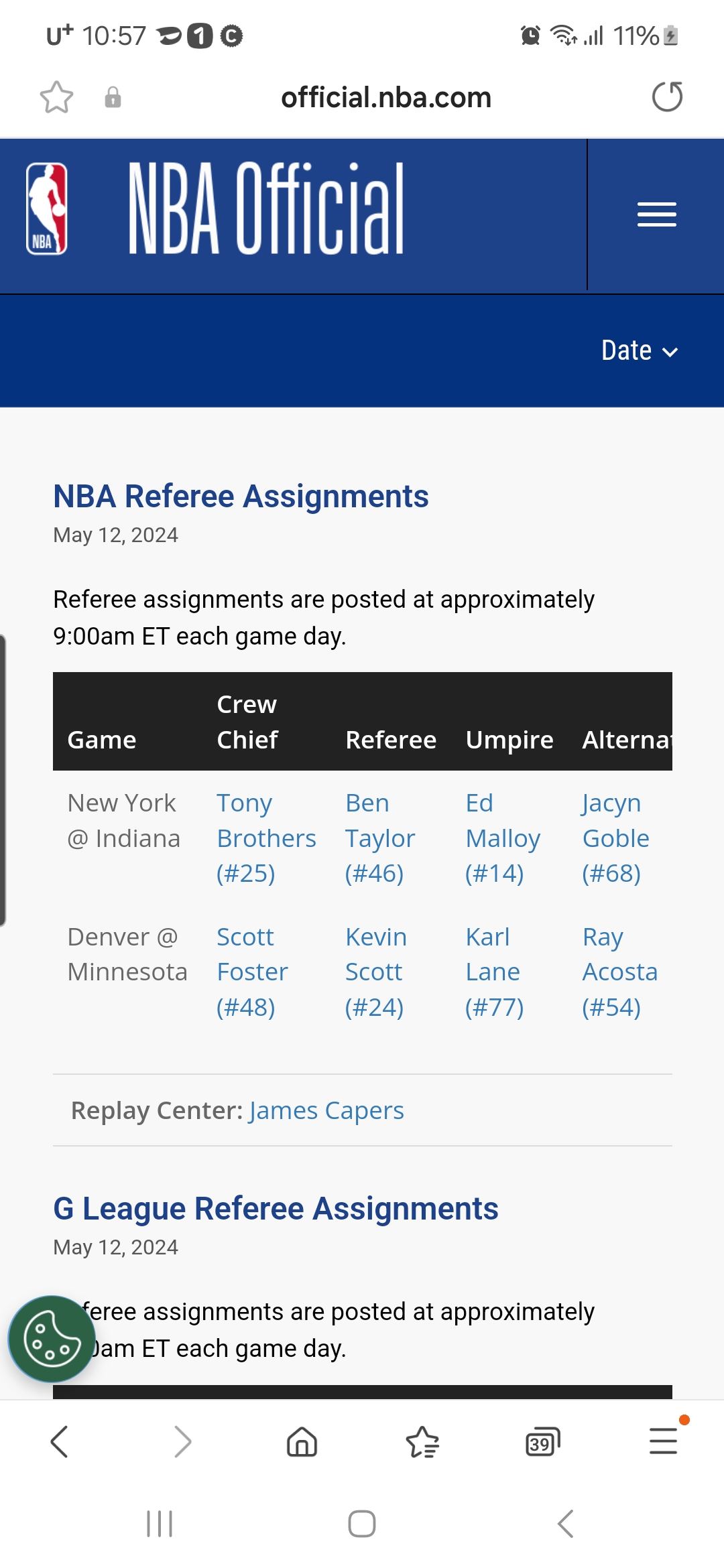
Task: Expand the Date dropdown
Action: 640,351
